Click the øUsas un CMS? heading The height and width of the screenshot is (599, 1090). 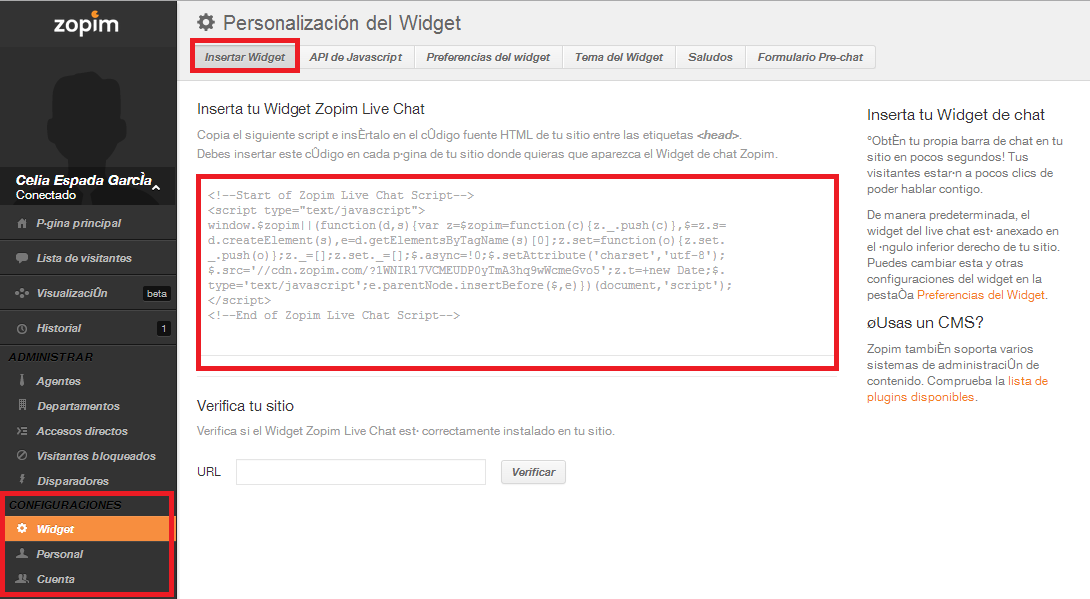point(925,322)
